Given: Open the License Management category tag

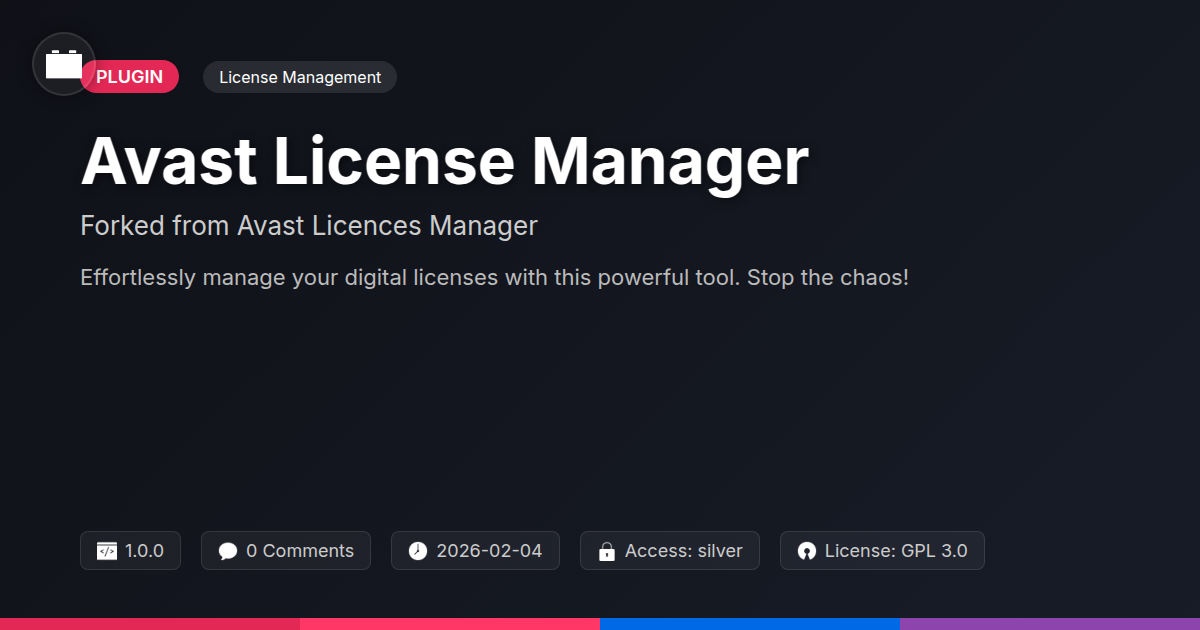Looking at the screenshot, I should (x=300, y=77).
